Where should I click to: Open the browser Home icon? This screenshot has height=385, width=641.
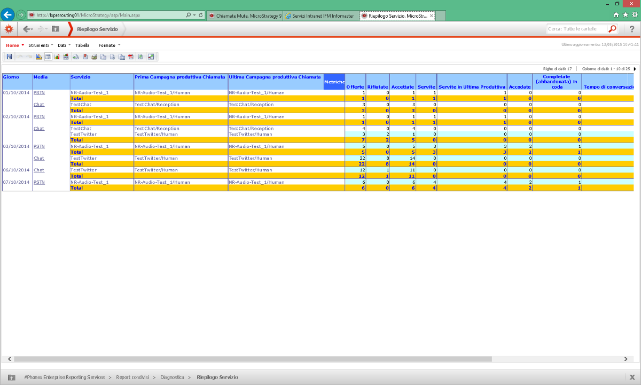616,15
